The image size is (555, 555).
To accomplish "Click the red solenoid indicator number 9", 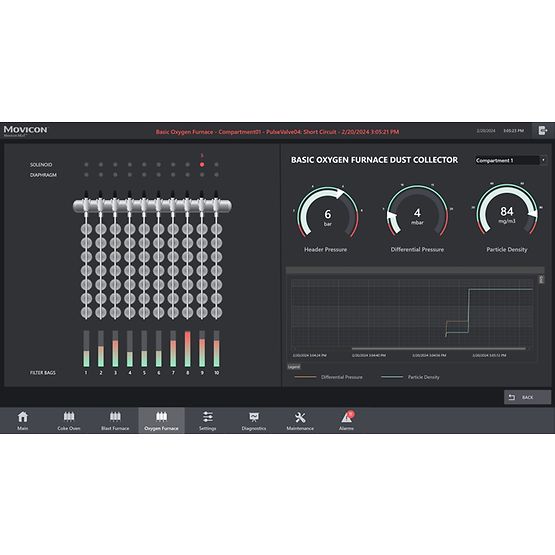I will pos(202,165).
